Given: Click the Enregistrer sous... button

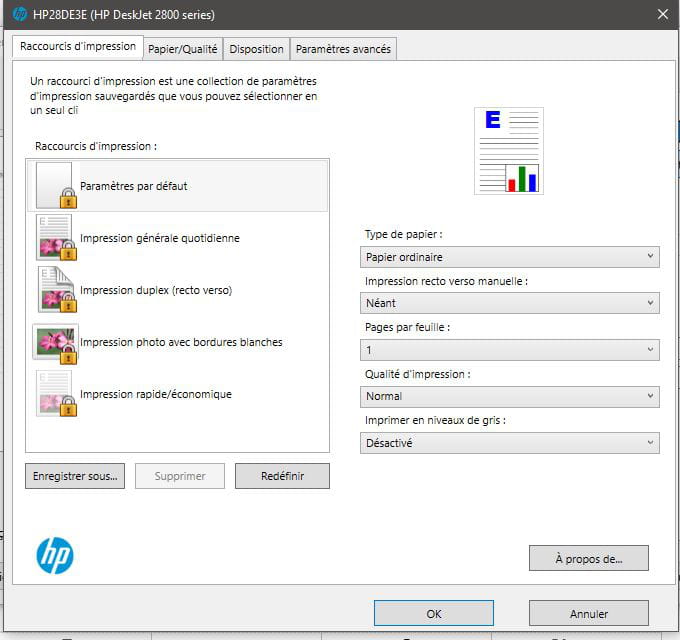Looking at the screenshot, I should point(75,476).
